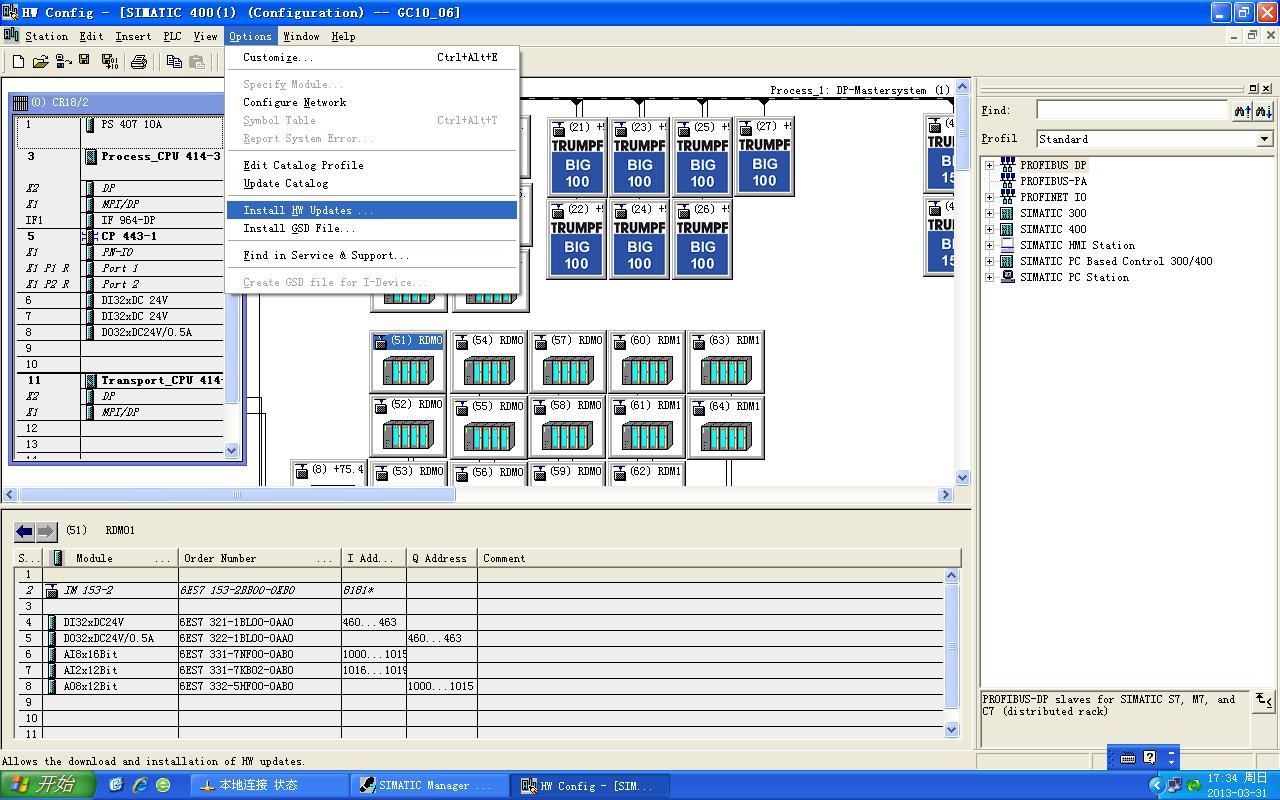Click the Copy toolbar icon
Screen dimensions: 1280x800
(174, 62)
